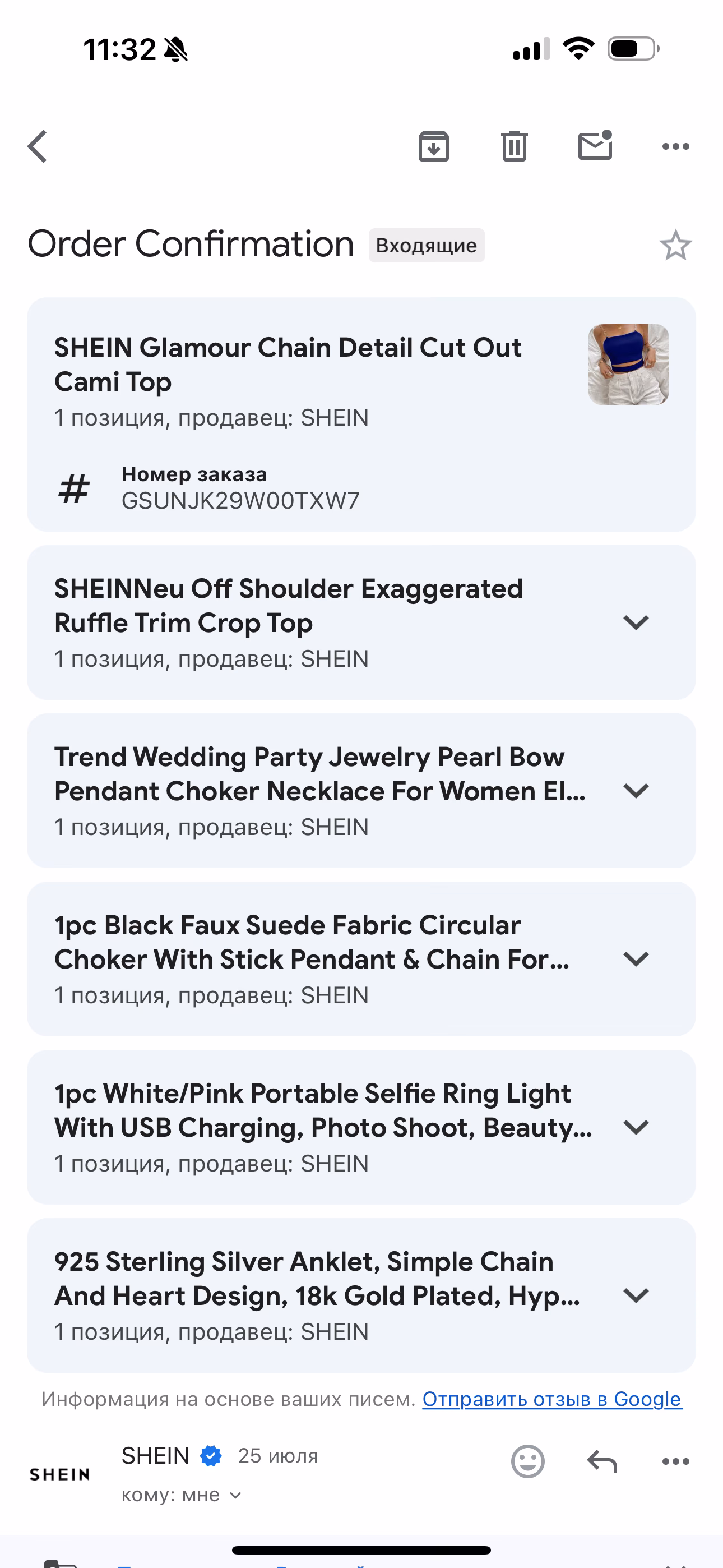The width and height of the screenshot is (723, 1568).
Task: Open the top toolbar more options menu
Action: [x=675, y=146]
